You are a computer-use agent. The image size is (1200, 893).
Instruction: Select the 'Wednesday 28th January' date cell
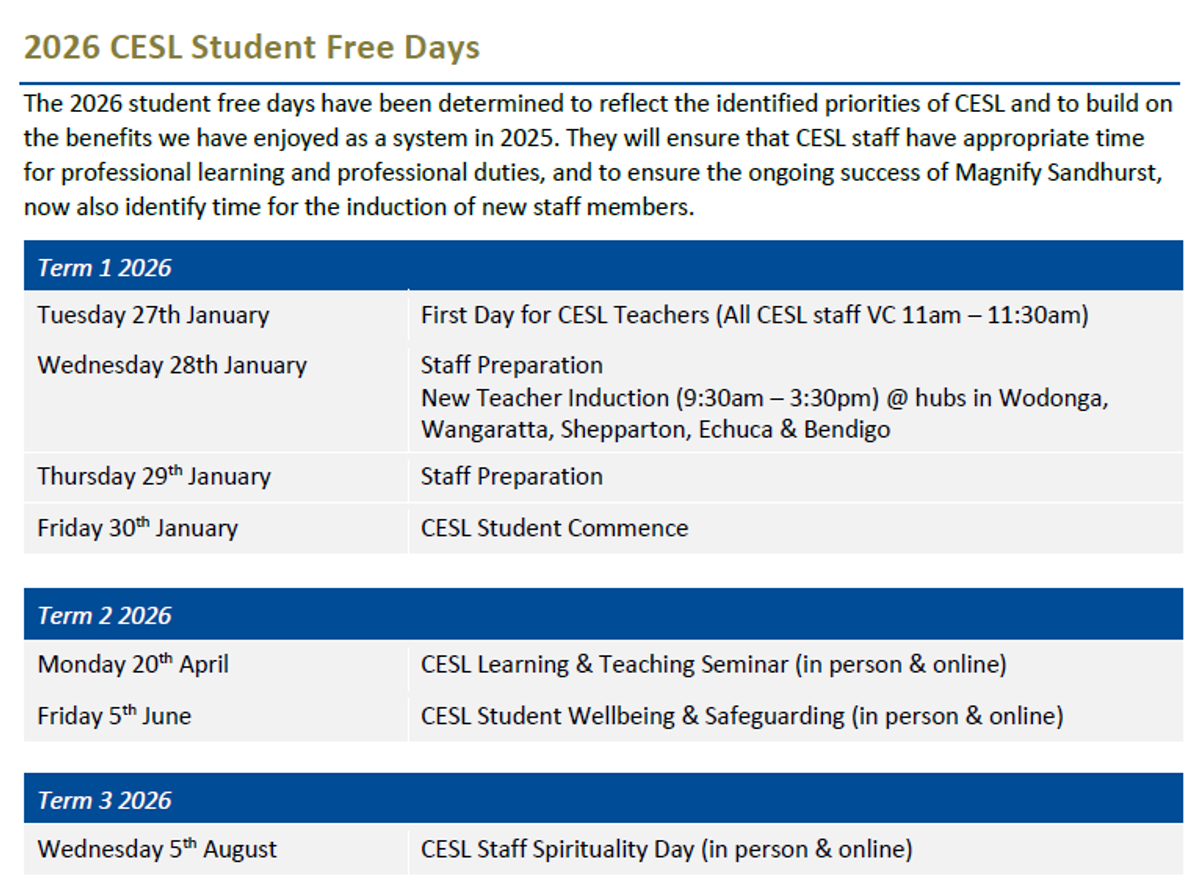171,365
